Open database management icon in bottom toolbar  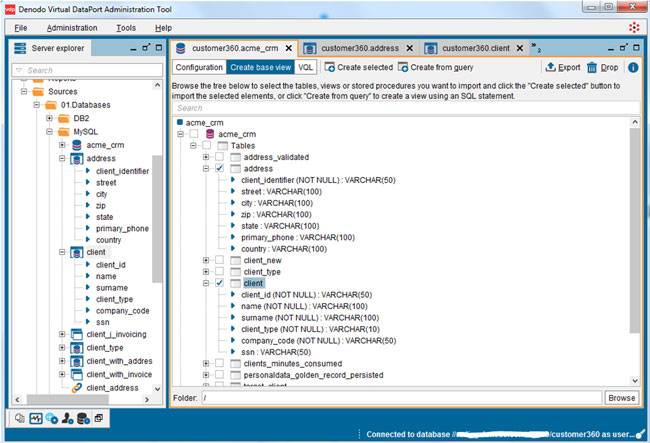tap(83, 419)
